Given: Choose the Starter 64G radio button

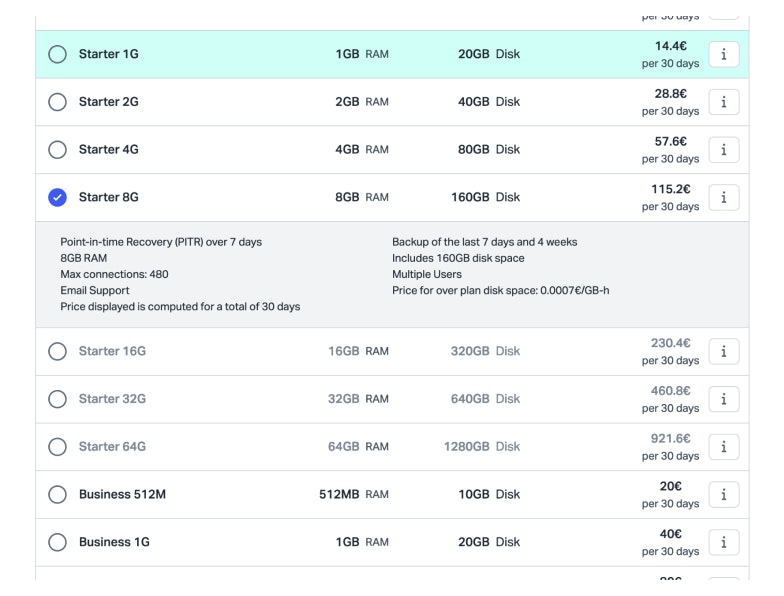Looking at the screenshot, I should [58, 447].
